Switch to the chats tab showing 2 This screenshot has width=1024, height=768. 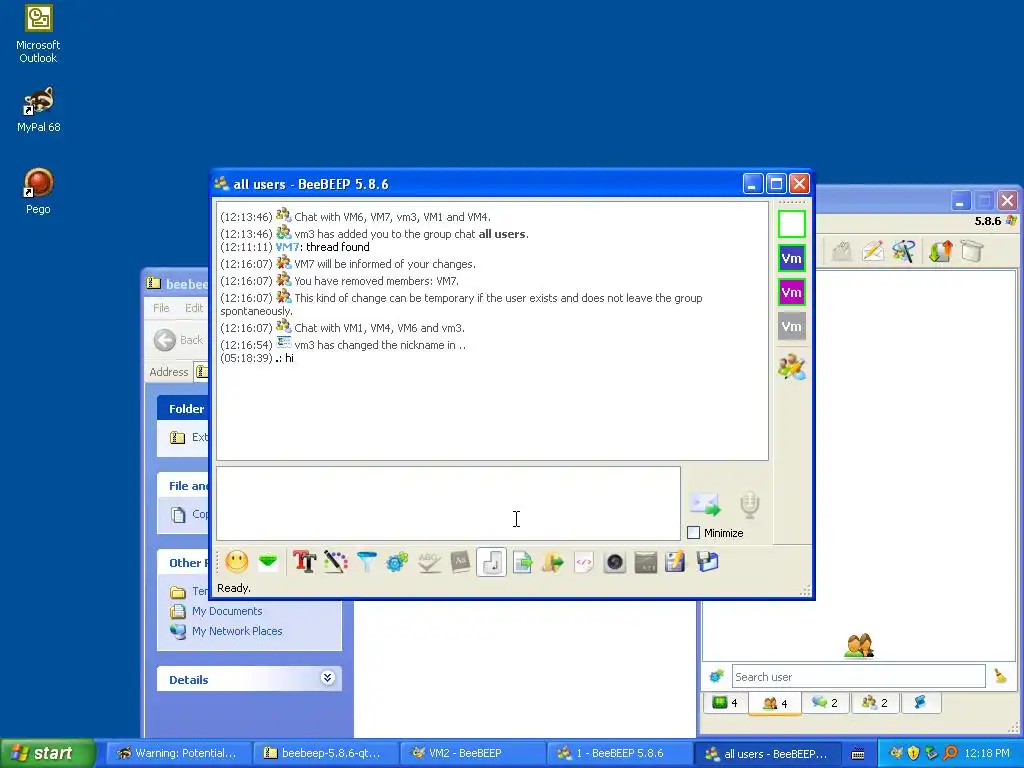[825, 703]
